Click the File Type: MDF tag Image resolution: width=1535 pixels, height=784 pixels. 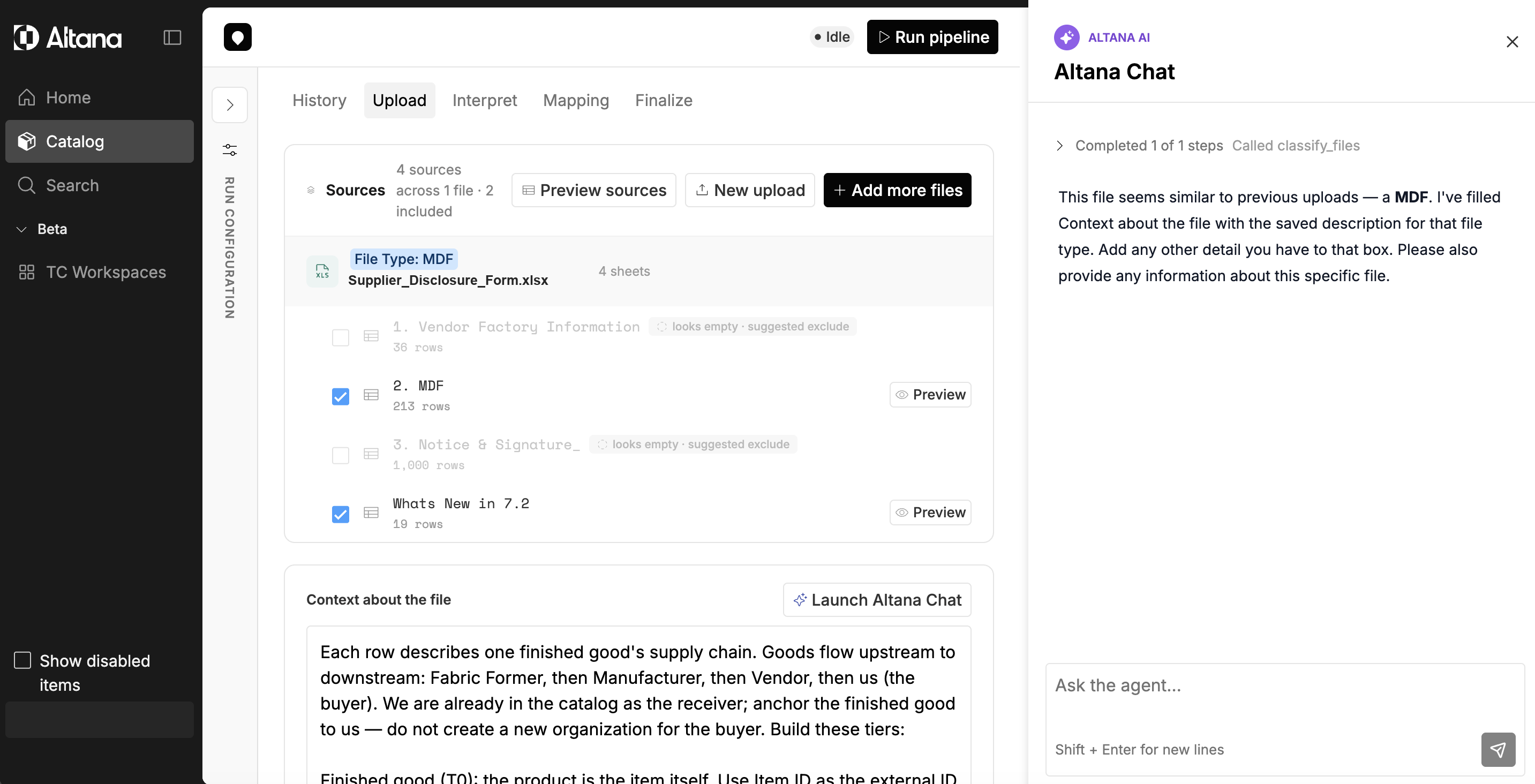coord(403,259)
